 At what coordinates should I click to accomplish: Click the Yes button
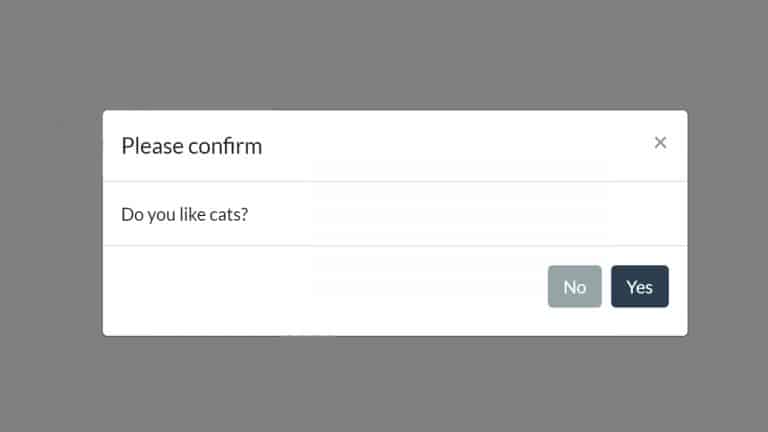[x=639, y=287]
